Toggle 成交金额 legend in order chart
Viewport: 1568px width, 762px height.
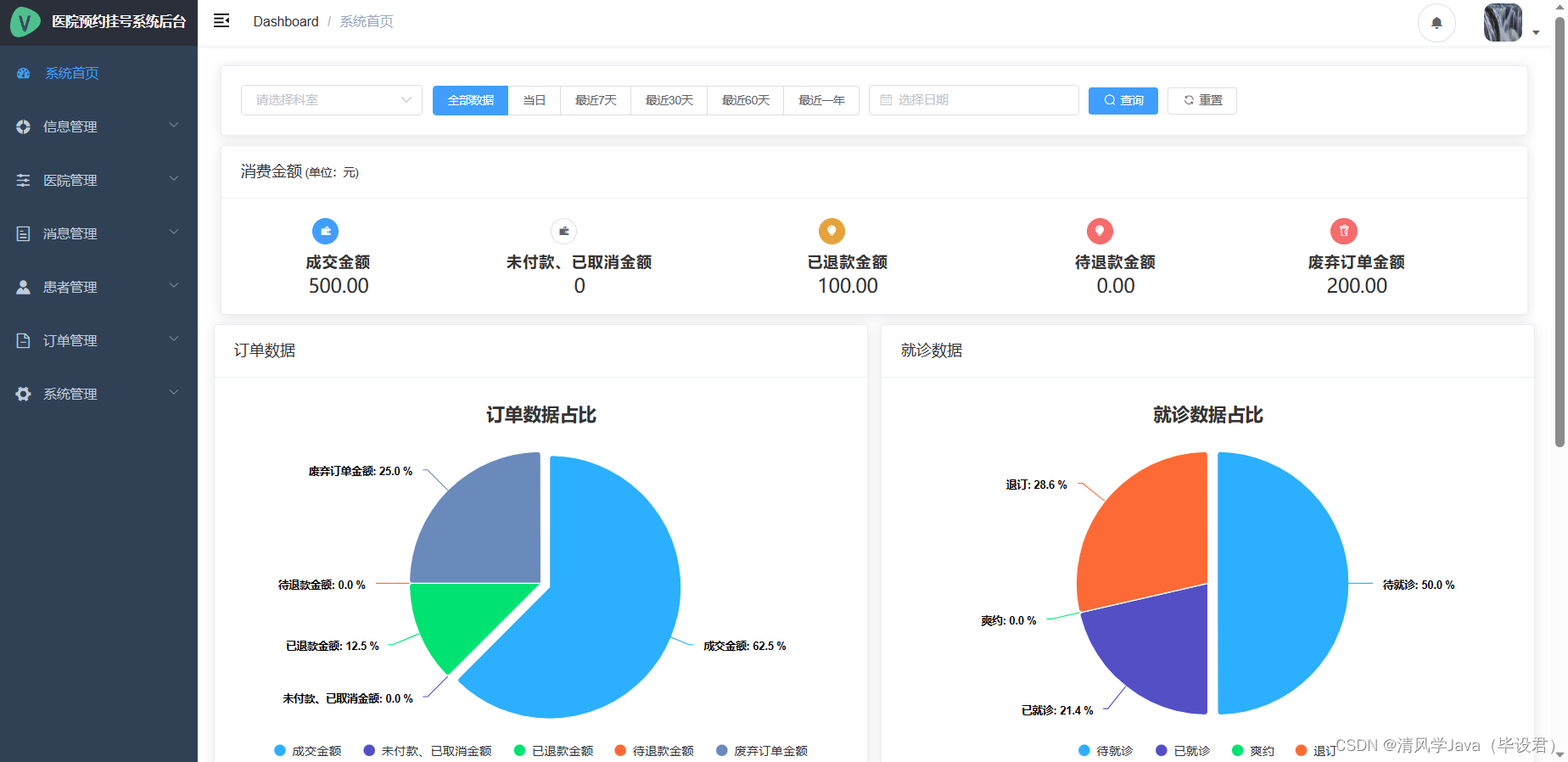point(308,751)
